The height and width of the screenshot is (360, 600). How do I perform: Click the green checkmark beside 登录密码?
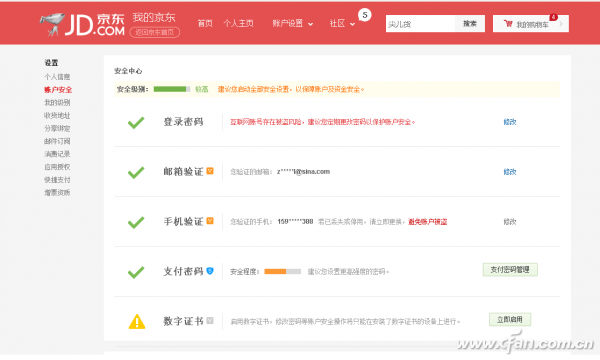click(136, 122)
